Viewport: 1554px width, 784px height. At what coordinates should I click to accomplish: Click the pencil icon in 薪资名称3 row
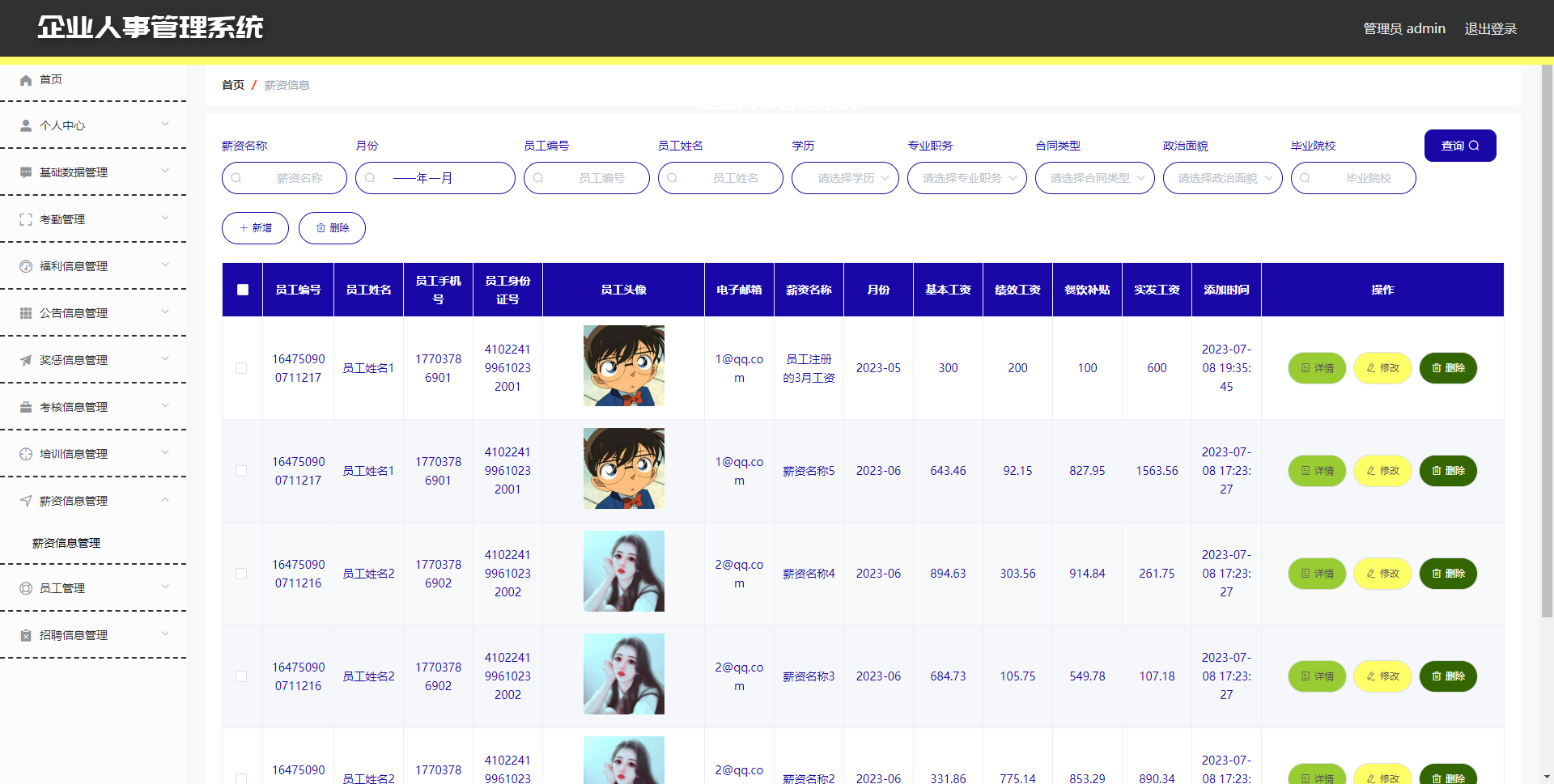click(x=1371, y=676)
